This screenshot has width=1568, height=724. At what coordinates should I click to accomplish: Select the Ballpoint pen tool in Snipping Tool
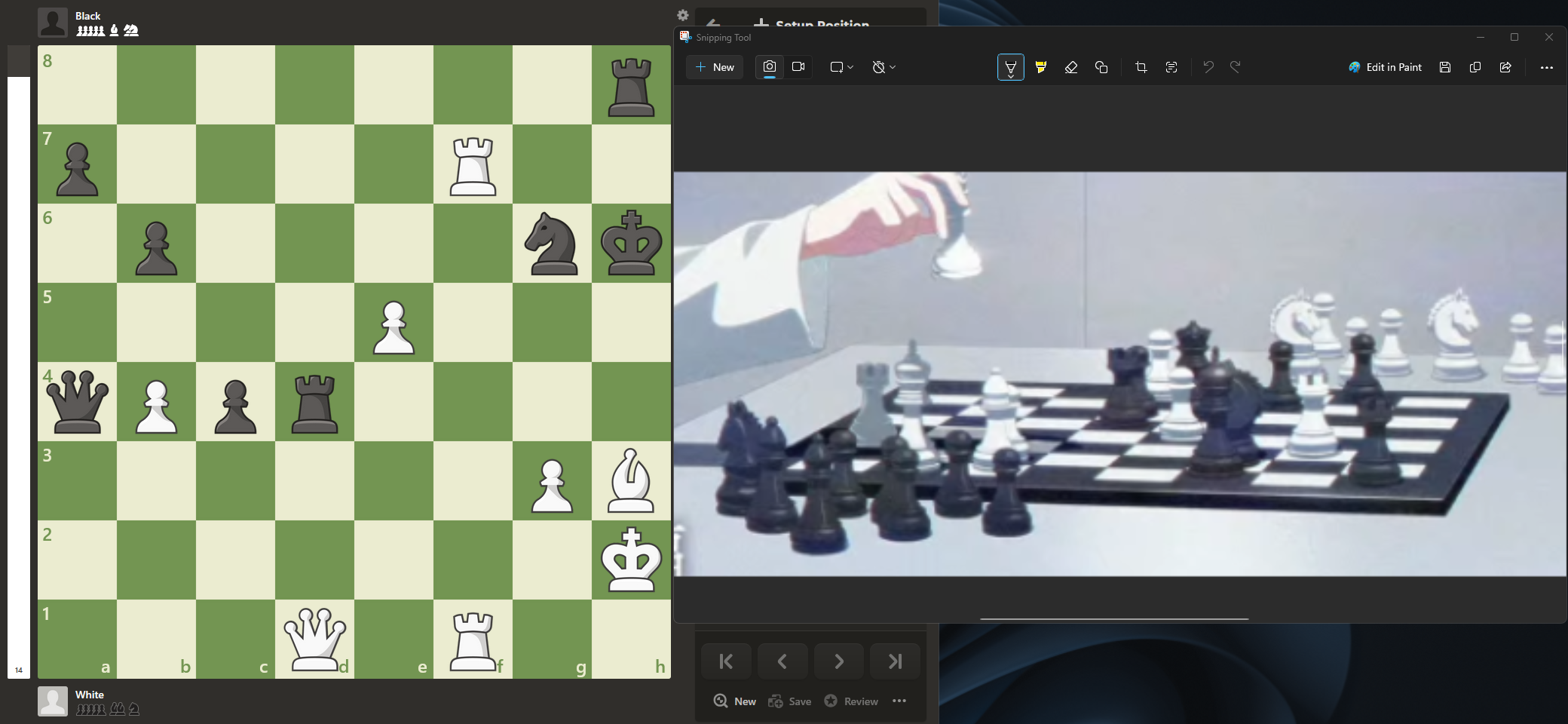coord(1011,67)
